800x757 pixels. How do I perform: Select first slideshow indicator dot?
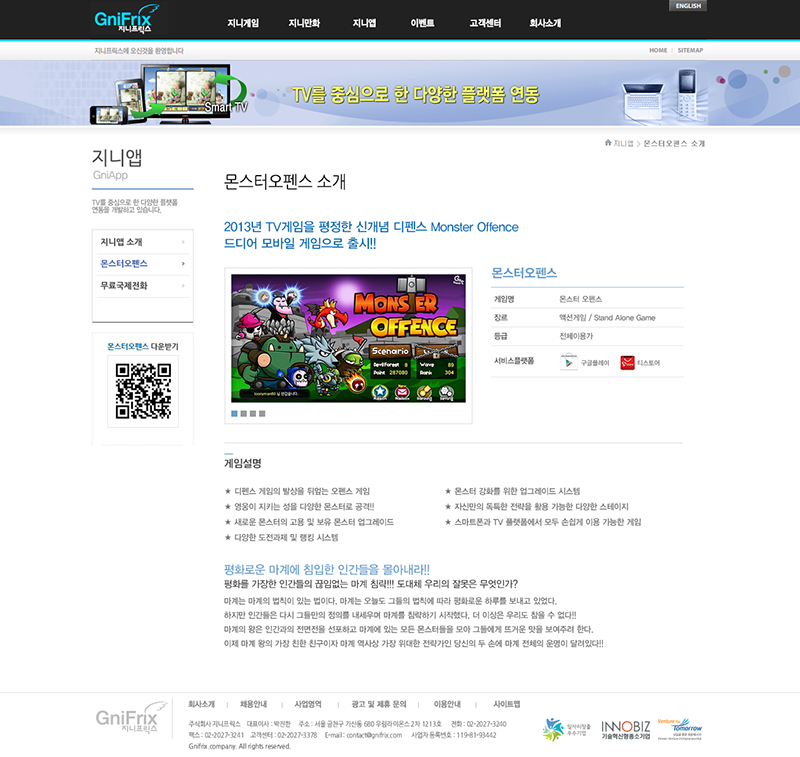pyautogui.click(x=234, y=414)
